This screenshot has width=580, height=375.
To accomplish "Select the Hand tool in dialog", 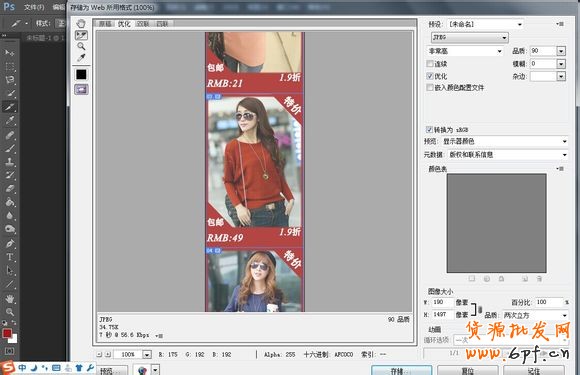I will point(81,24).
